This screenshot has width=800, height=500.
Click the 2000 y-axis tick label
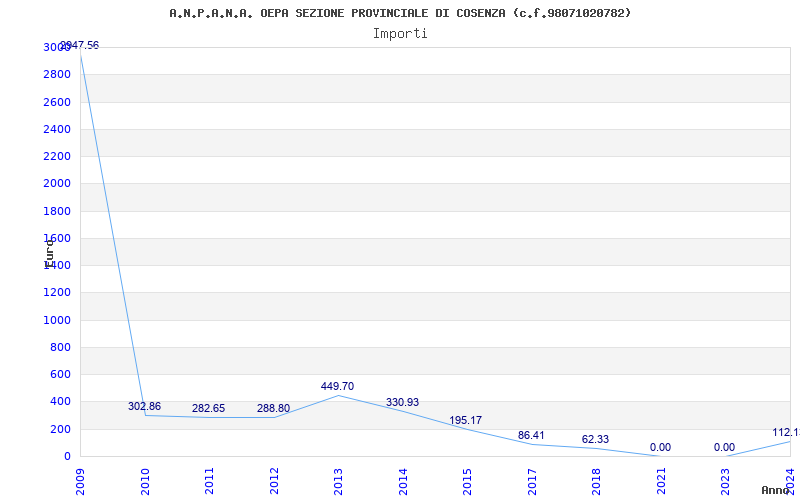pyautogui.click(x=57, y=183)
